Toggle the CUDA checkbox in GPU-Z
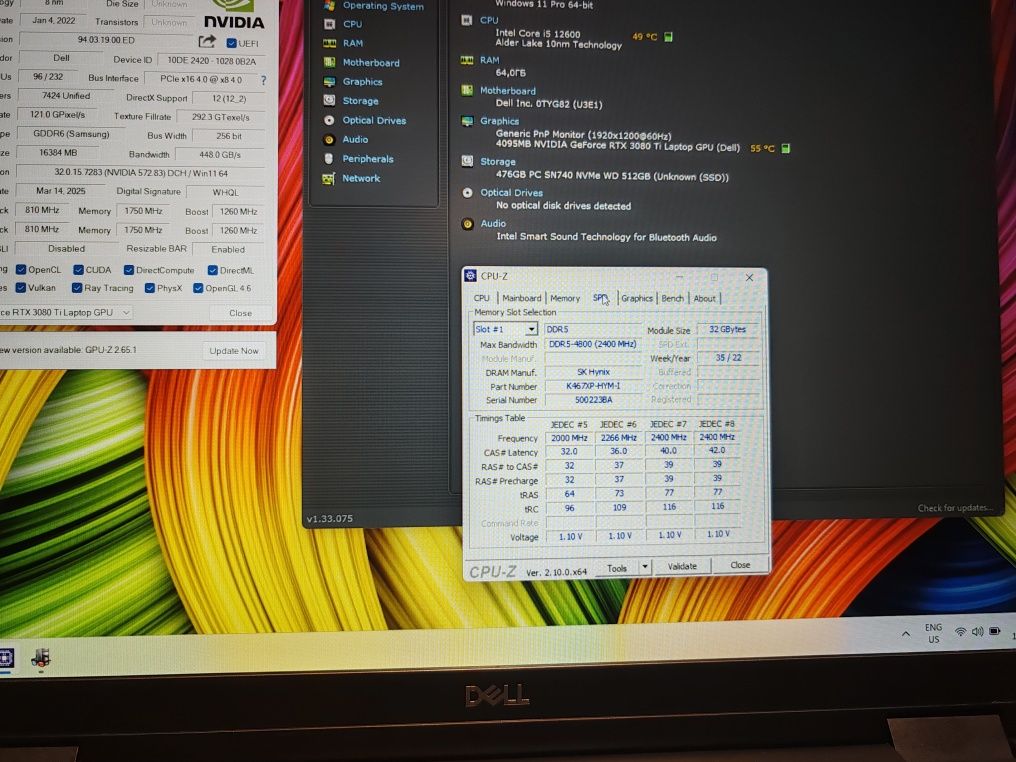Viewport: 1016px width, 762px height. click(78, 270)
